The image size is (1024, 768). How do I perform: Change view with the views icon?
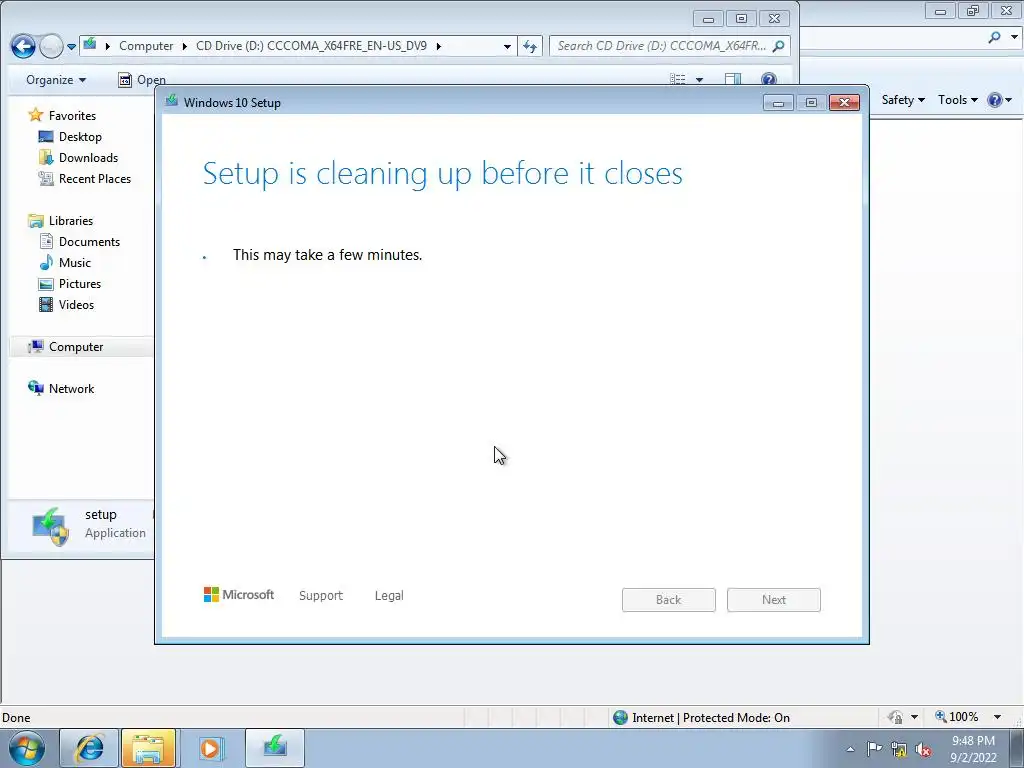[677, 79]
